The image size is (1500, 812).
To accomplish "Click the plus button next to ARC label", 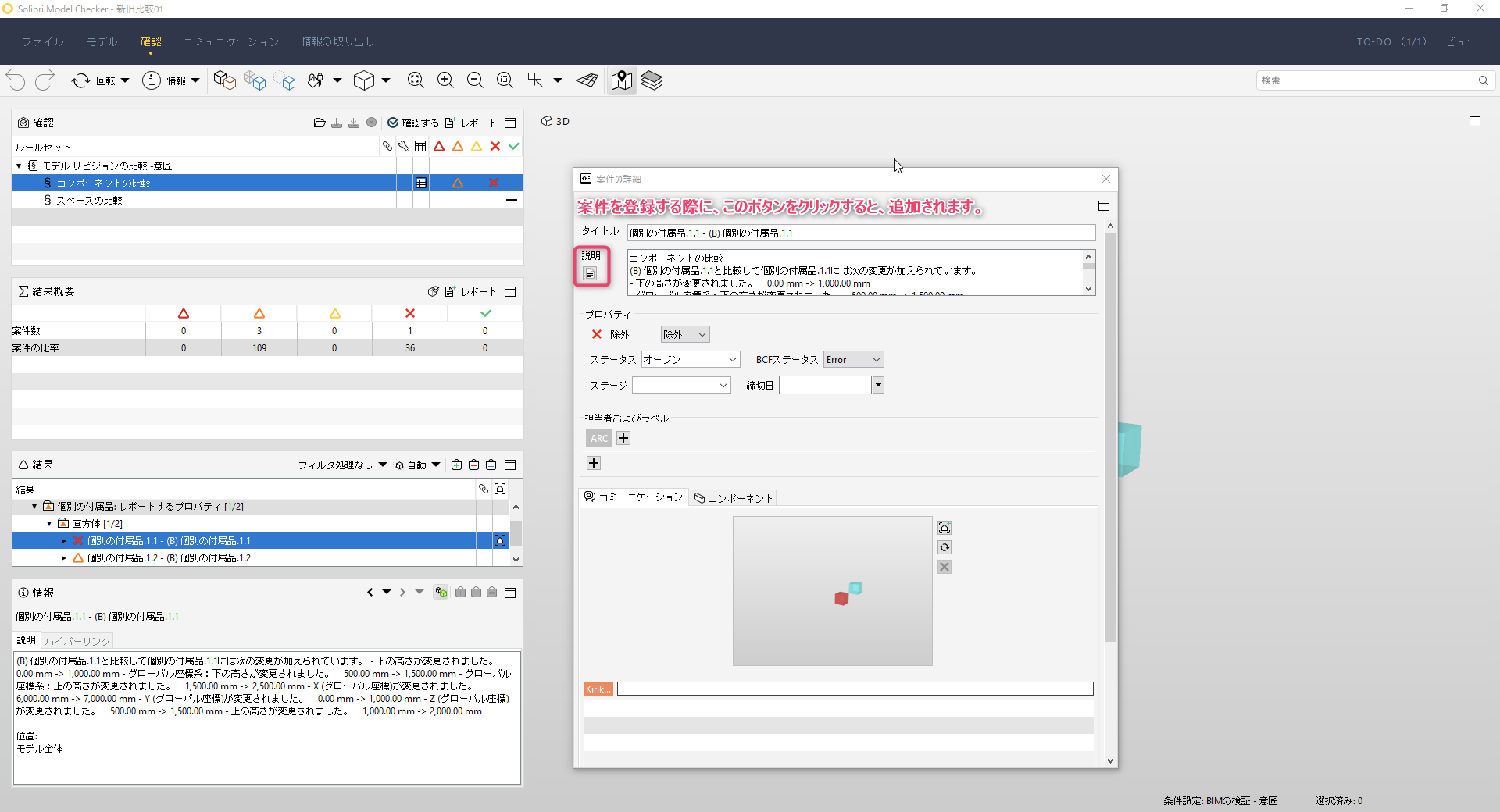I will click(623, 439).
